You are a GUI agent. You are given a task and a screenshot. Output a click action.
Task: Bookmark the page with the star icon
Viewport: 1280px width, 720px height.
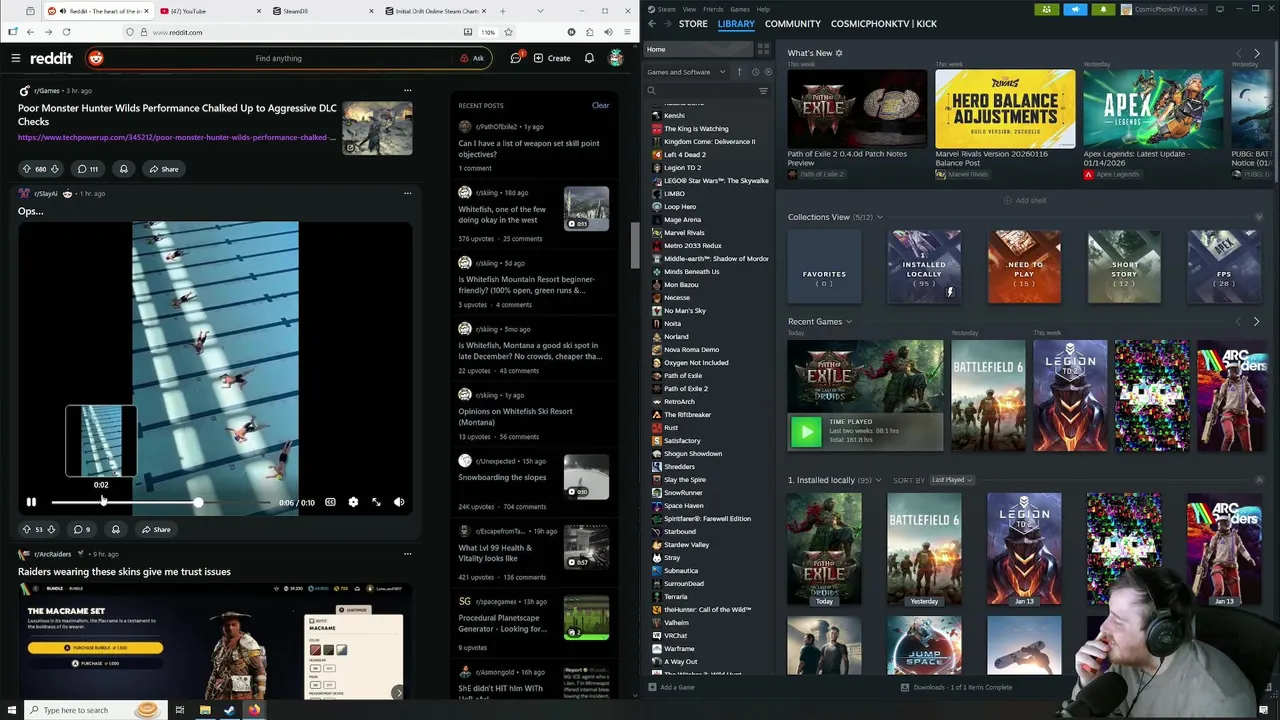[508, 32]
